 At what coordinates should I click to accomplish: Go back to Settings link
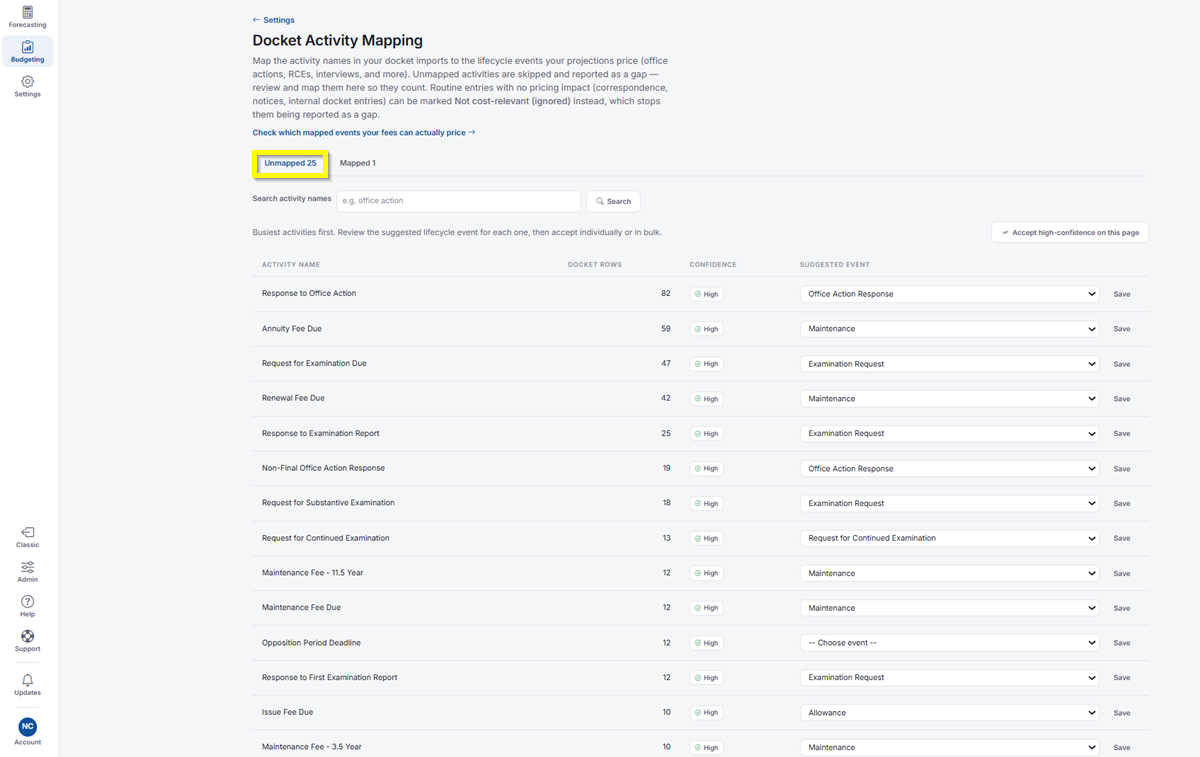click(x=273, y=20)
